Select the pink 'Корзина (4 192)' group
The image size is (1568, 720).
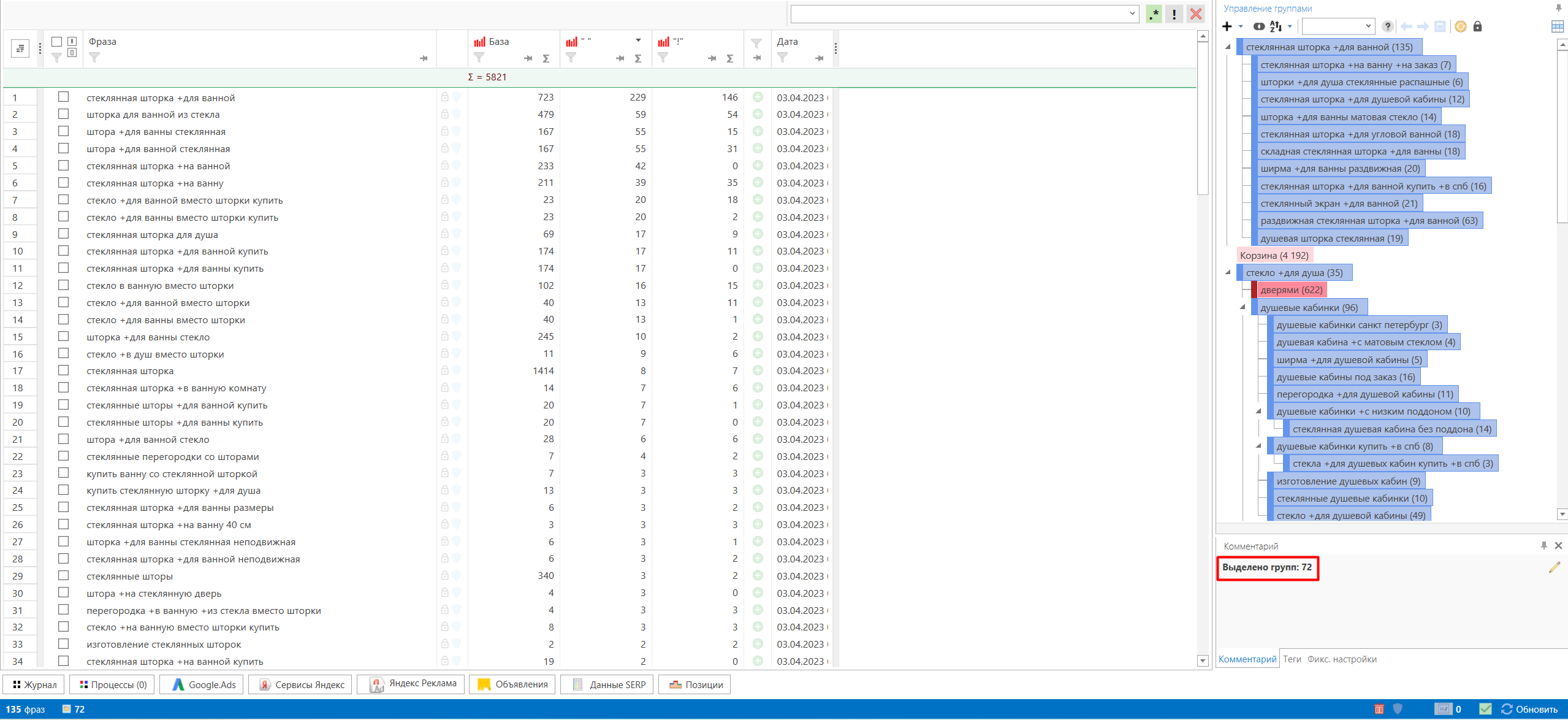click(x=1274, y=255)
